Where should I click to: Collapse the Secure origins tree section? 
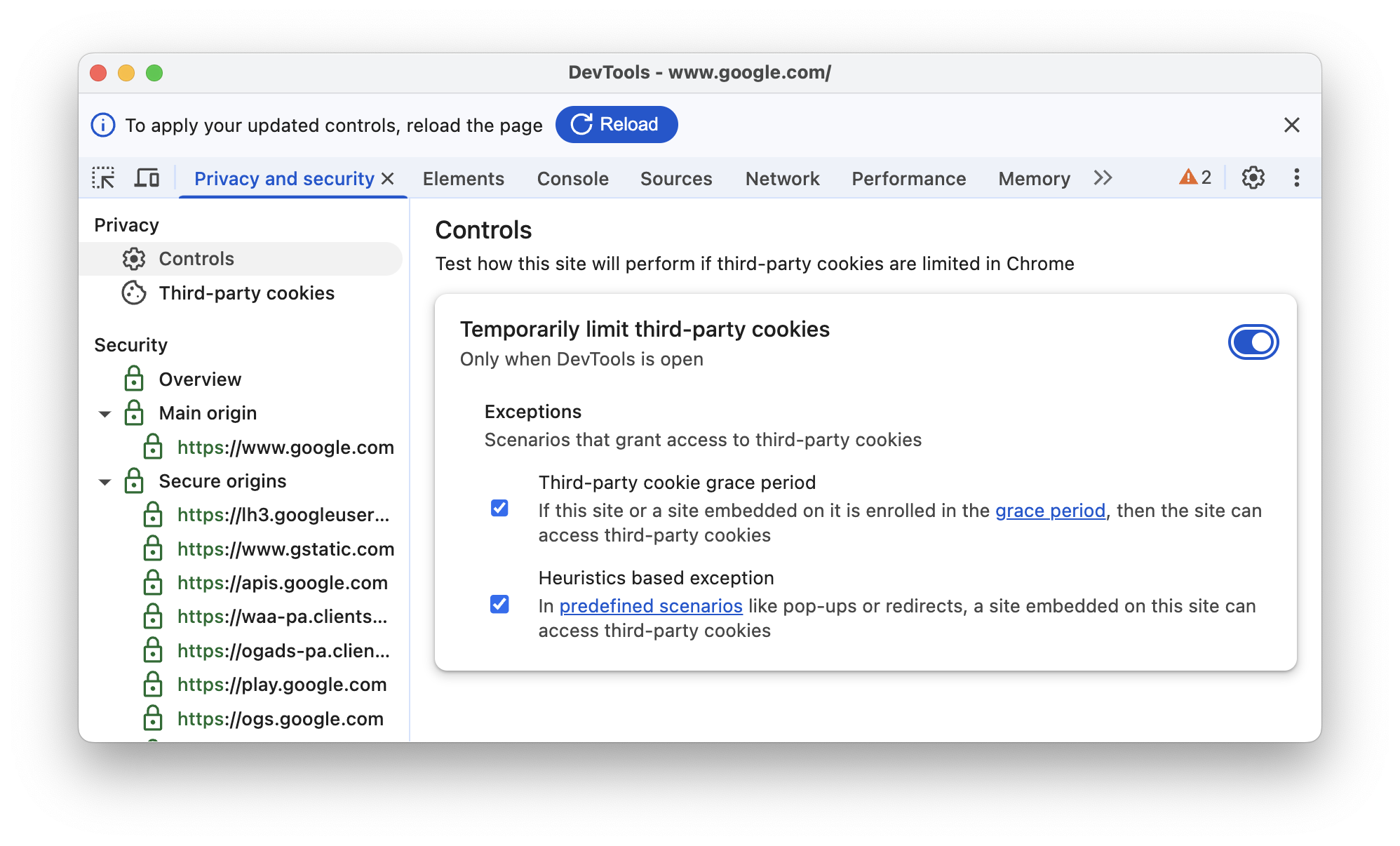(109, 481)
